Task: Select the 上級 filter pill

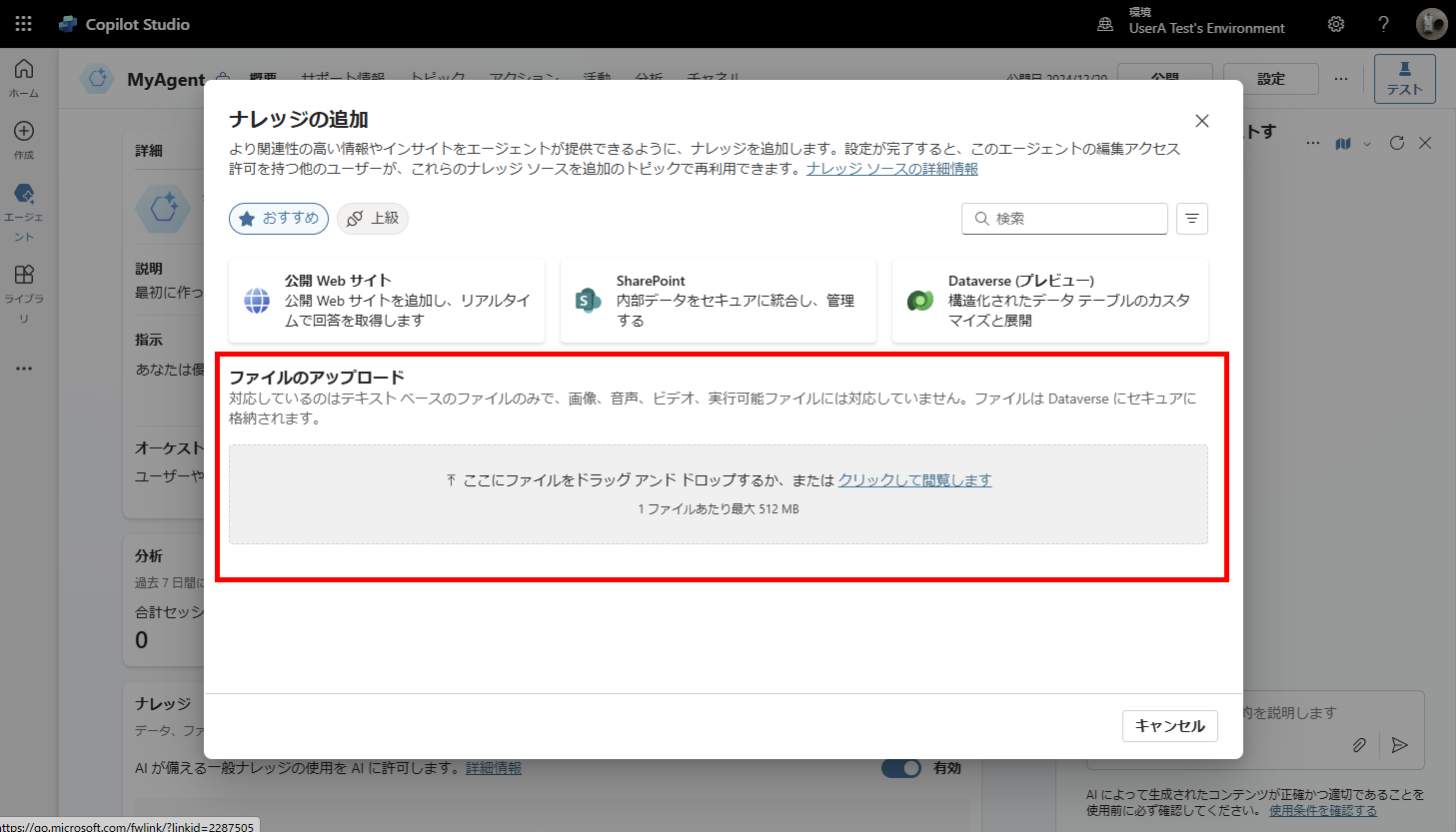Action: click(372, 218)
